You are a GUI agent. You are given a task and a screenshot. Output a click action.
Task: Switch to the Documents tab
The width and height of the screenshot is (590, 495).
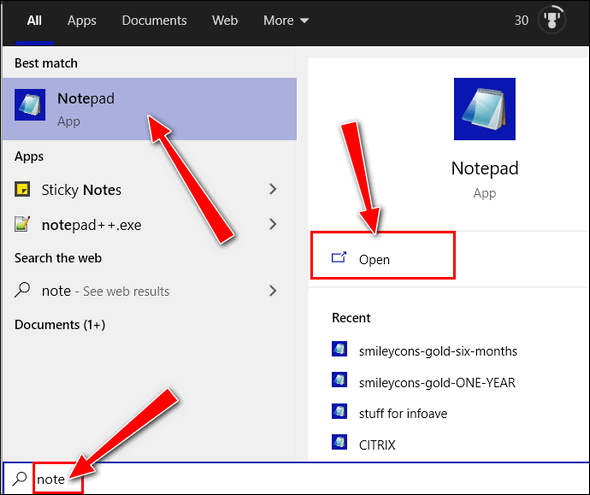pyautogui.click(x=154, y=20)
